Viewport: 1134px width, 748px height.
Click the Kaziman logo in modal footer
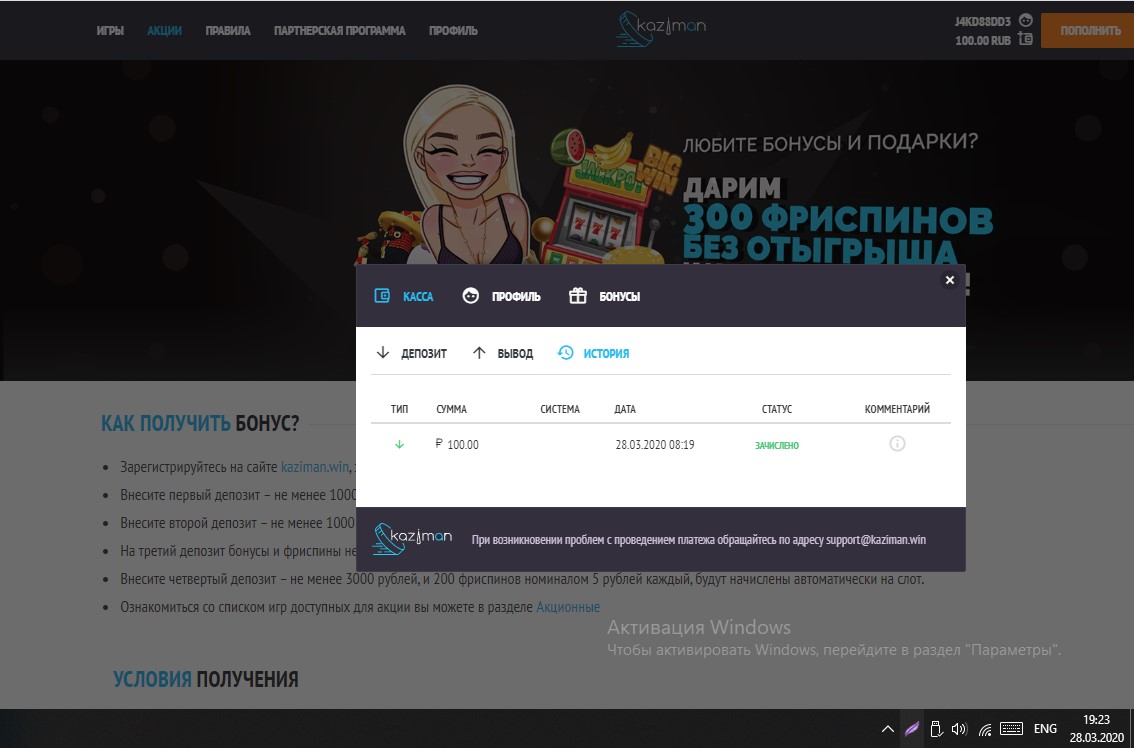pyautogui.click(x=412, y=539)
